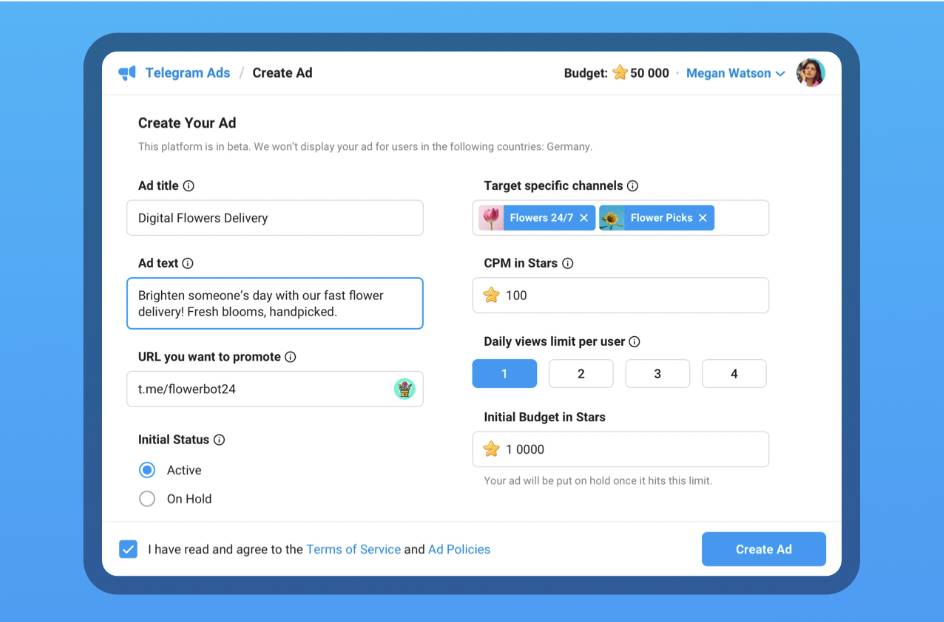Image resolution: width=944 pixels, height=622 pixels.
Task: Click the hold limit hint below budget
Action: [x=598, y=480]
